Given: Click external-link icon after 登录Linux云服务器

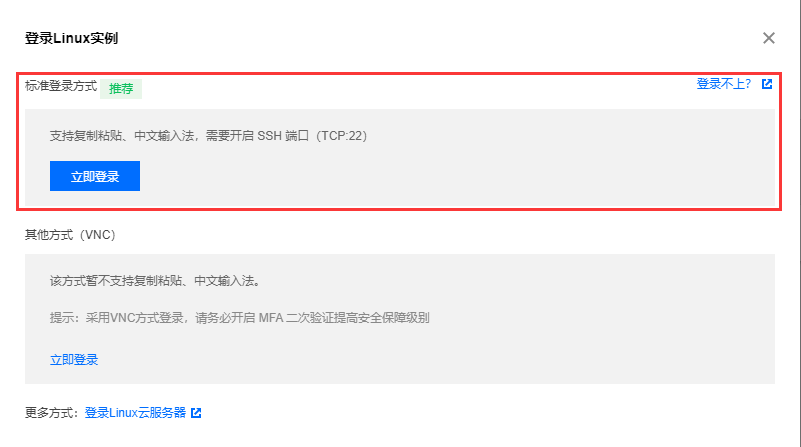Looking at the screenshot, I should click(196, 413).
